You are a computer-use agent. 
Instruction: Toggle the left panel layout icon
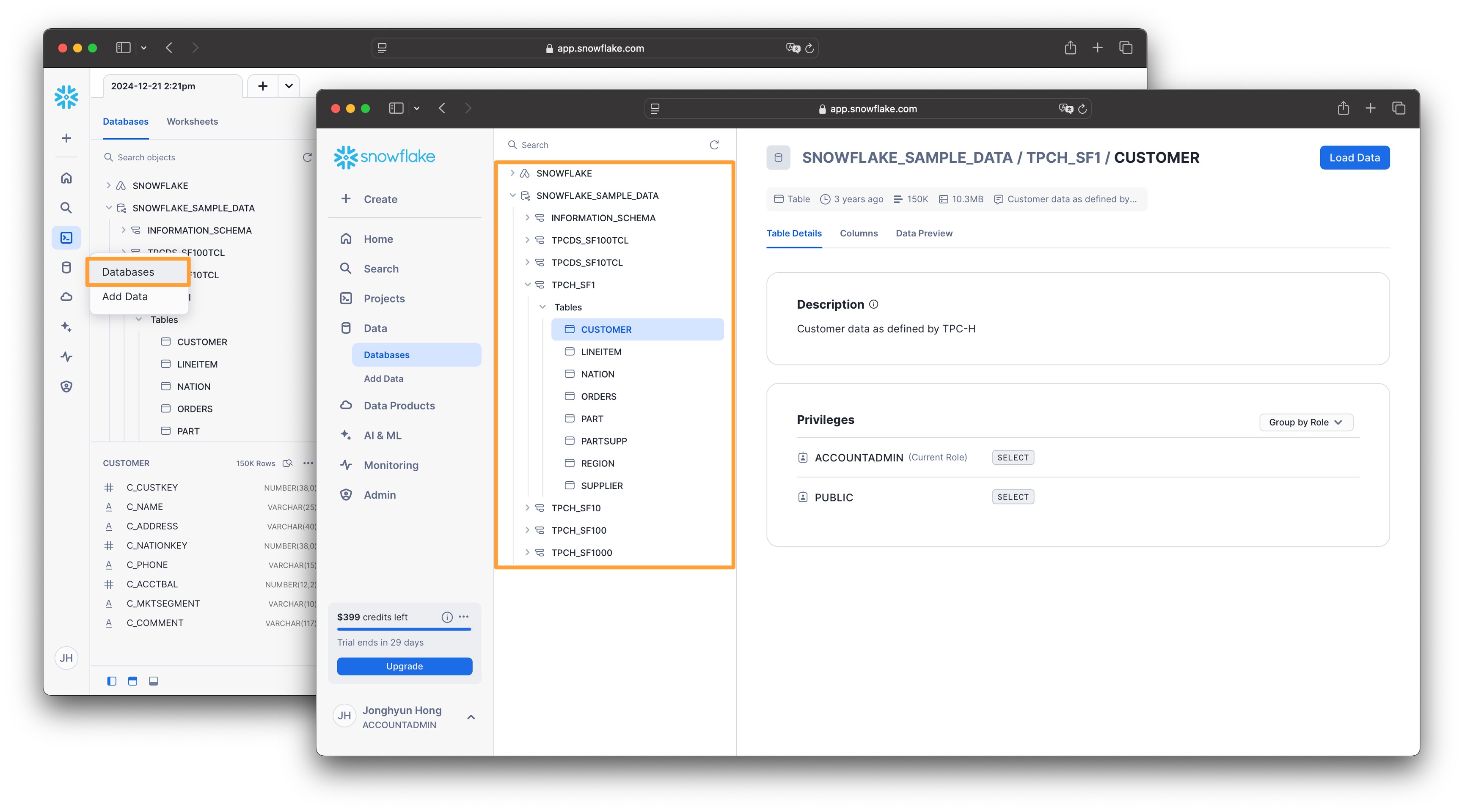(x=112, y=681)
